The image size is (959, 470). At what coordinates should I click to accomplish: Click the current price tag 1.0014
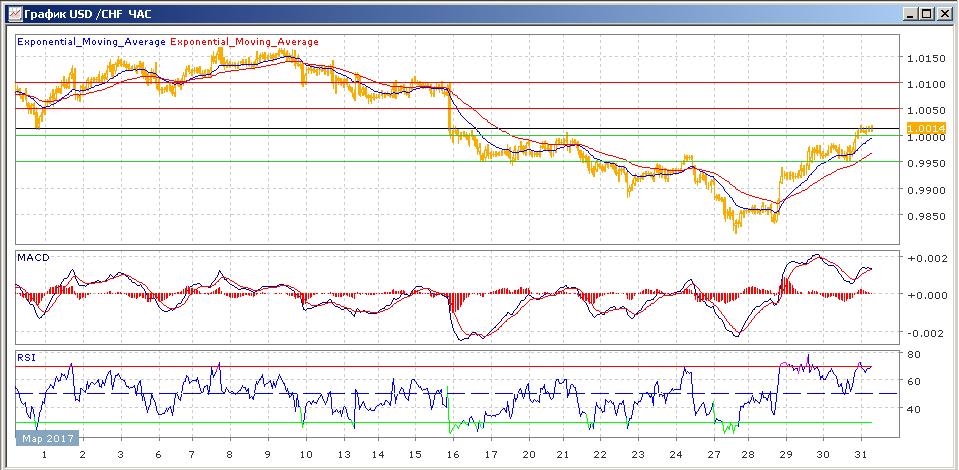[925, 129]
